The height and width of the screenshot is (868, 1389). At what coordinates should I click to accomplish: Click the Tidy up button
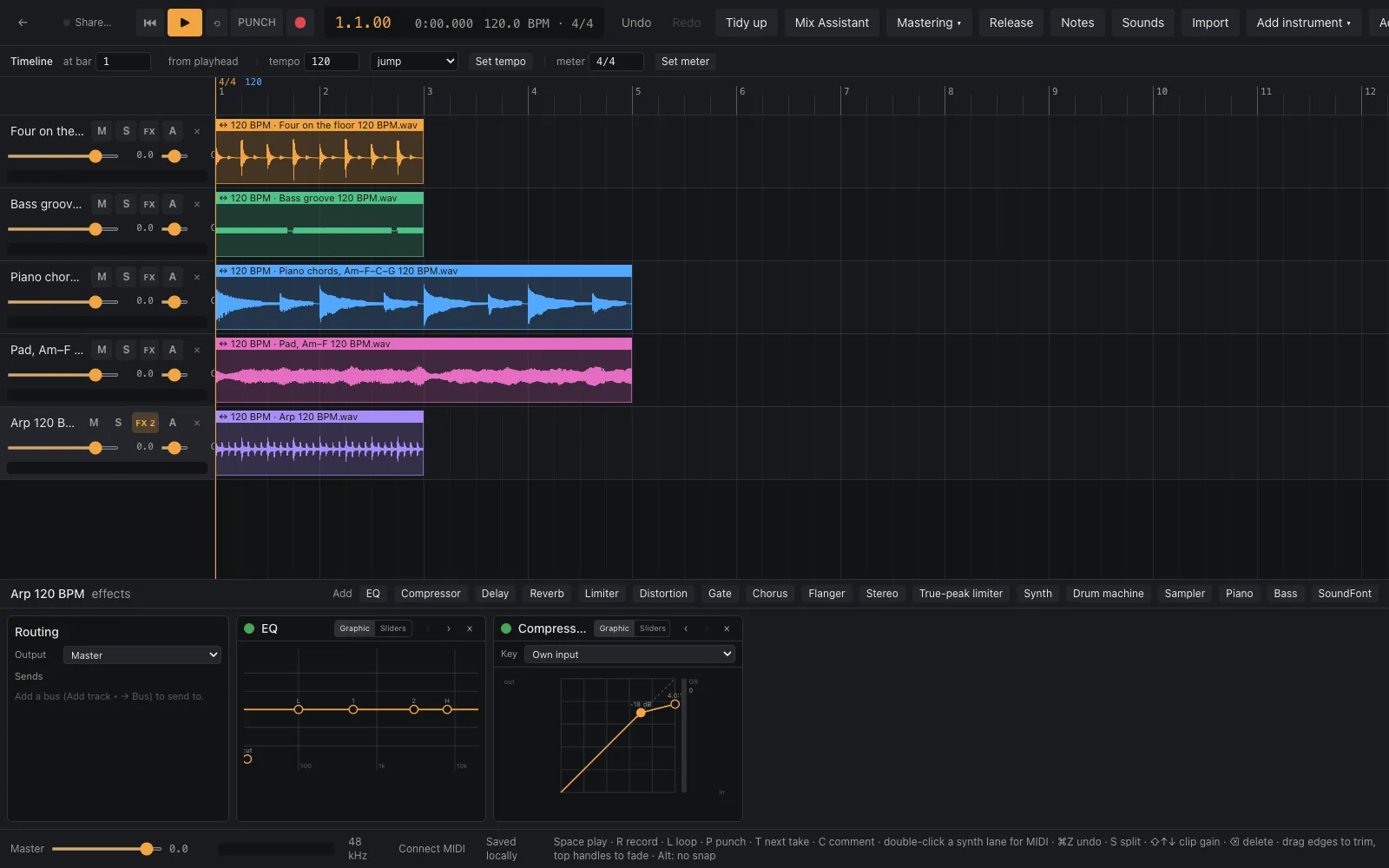click(x=747, y=23)
